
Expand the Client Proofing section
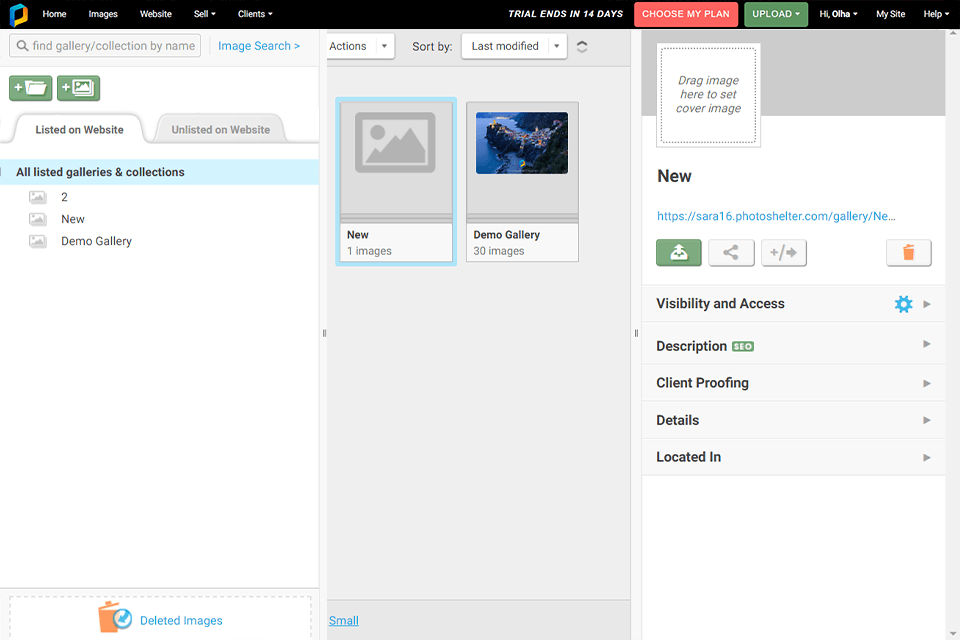(x=793, y=383)
